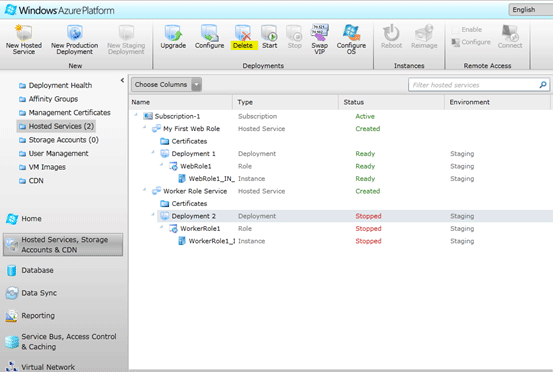Start the selected deployment

click(x=269, y=37)
